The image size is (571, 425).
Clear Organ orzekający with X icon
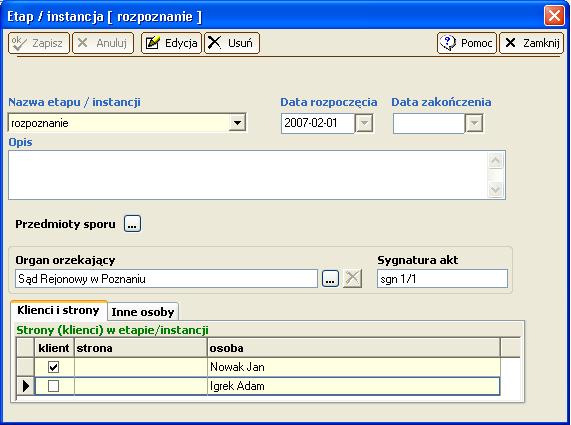pyautogui.click(x=352, y=279)
